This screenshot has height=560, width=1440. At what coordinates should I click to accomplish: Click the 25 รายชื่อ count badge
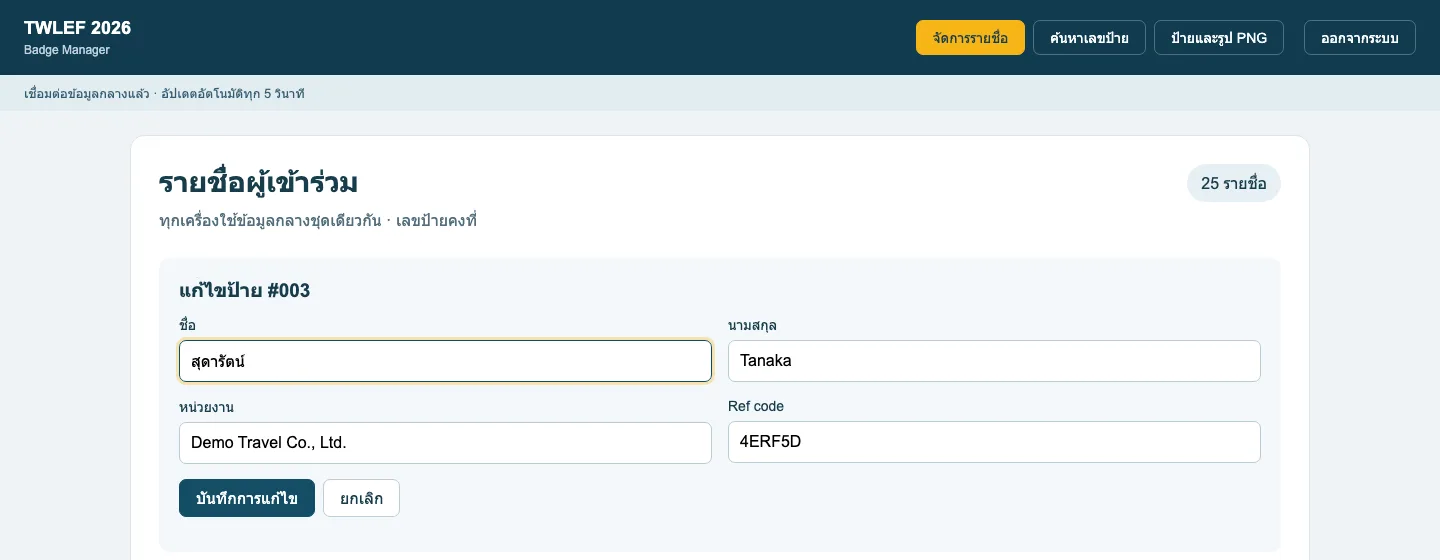pyautogui.click(x=1233, y=183)
